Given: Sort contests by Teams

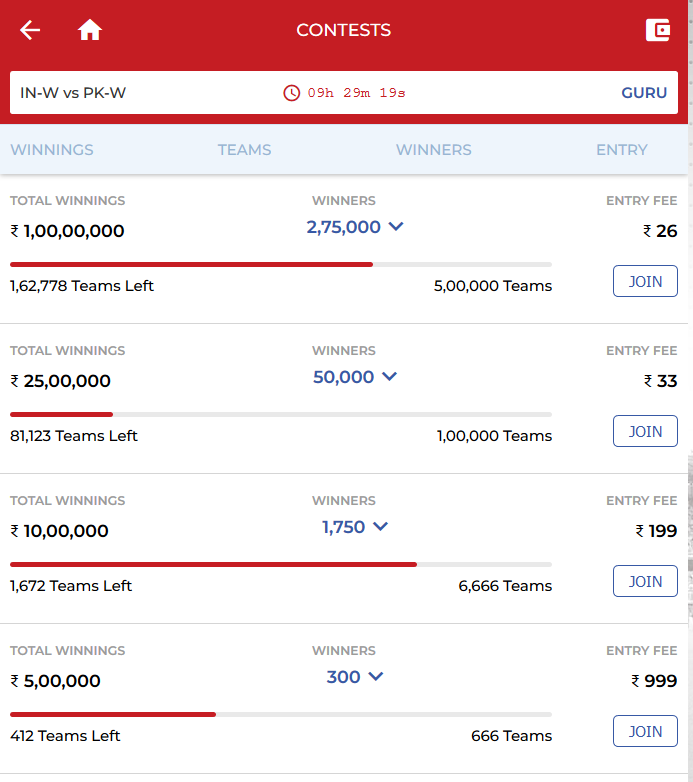Looking at the screenshot, I should [x=245, y=150].
